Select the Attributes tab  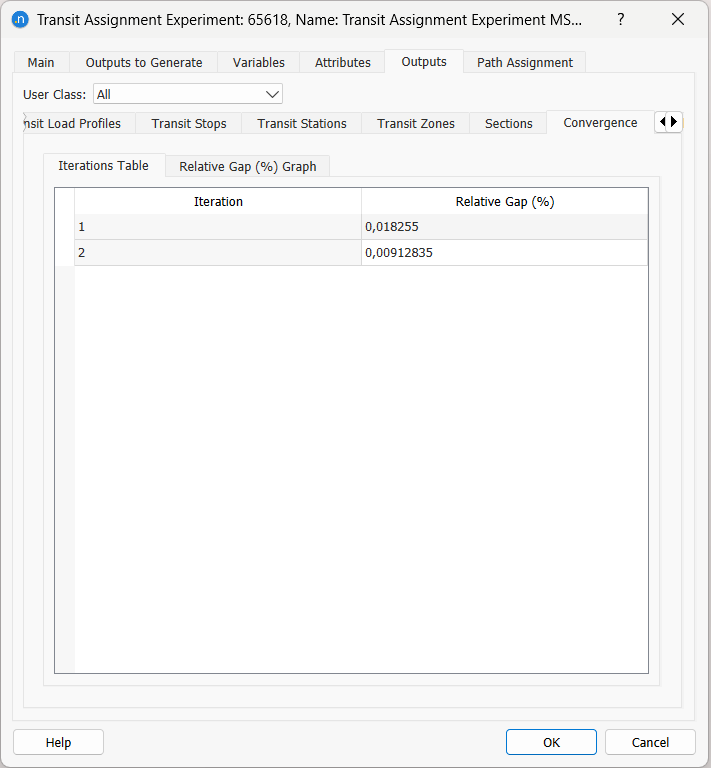click(x=343, y=62)
